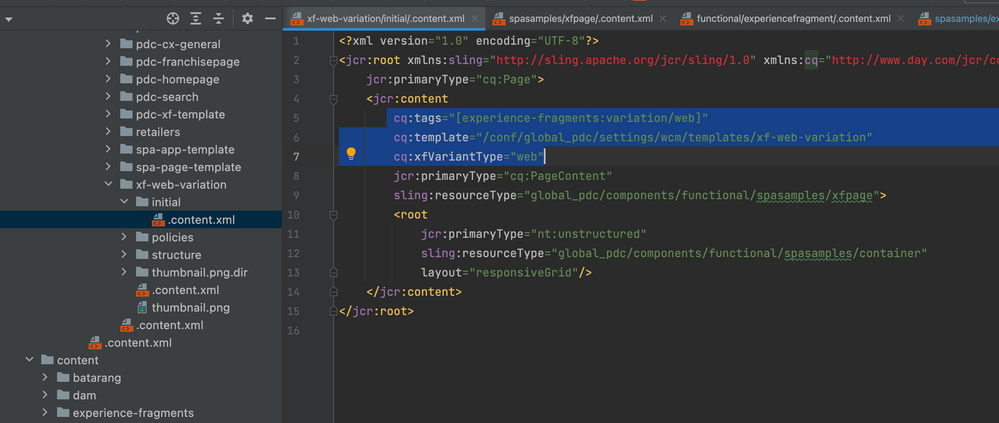Toggle code fold at jcr:root line
999x423 pixels.
[331, 60]
